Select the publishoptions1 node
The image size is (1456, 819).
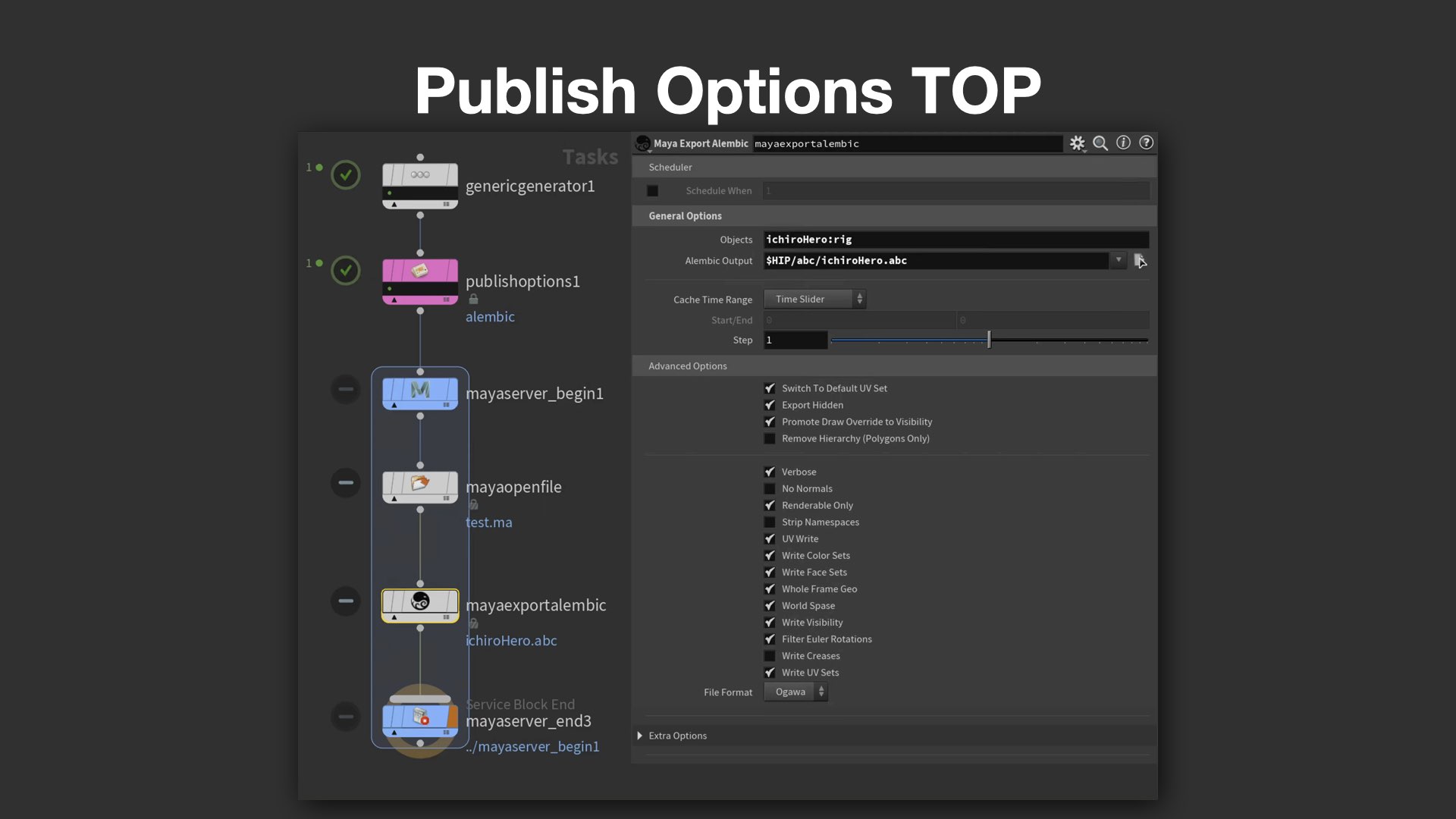pos(420,281)
